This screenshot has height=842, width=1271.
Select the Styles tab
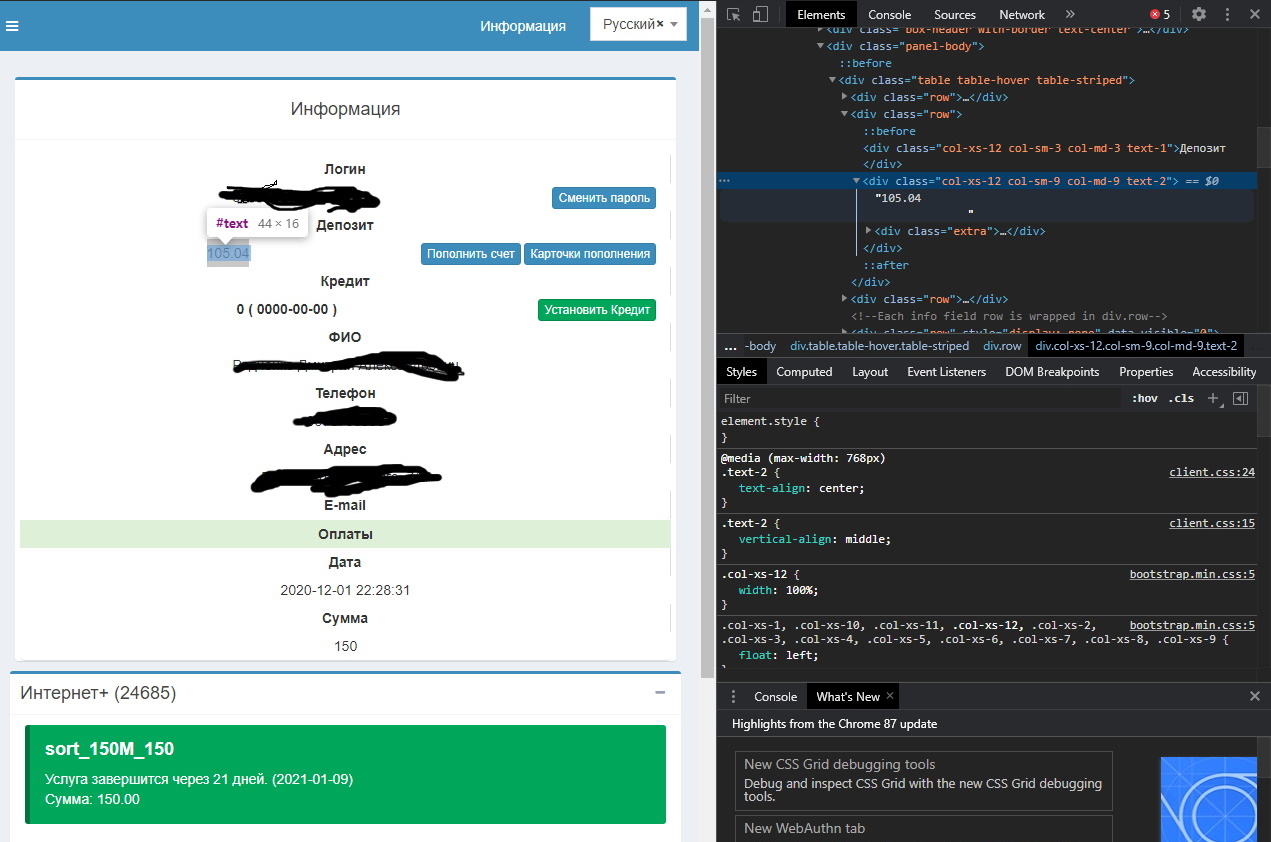741,371
